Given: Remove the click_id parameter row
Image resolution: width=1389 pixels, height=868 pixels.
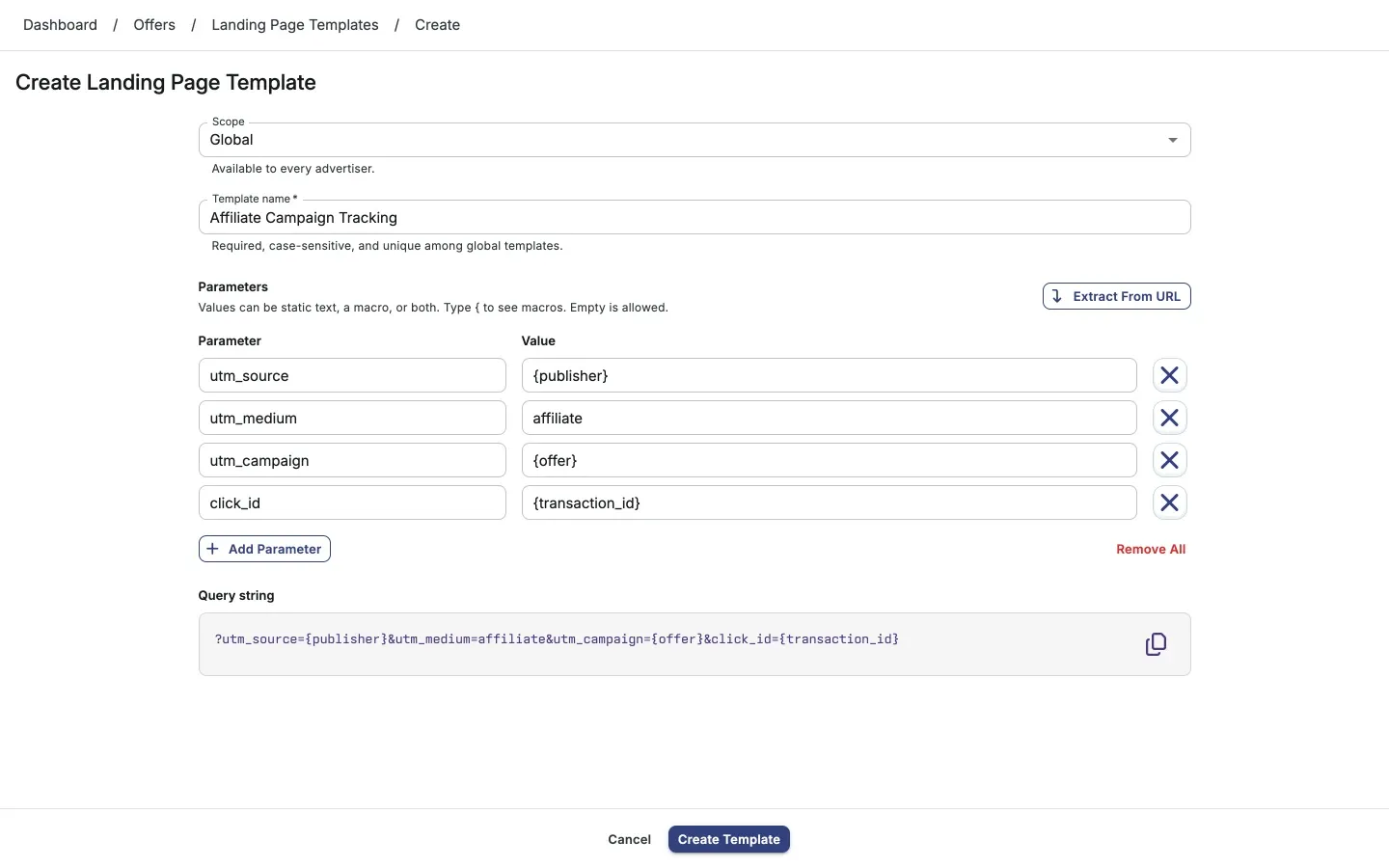Looking at the screenshot, I should [1169, 502].
